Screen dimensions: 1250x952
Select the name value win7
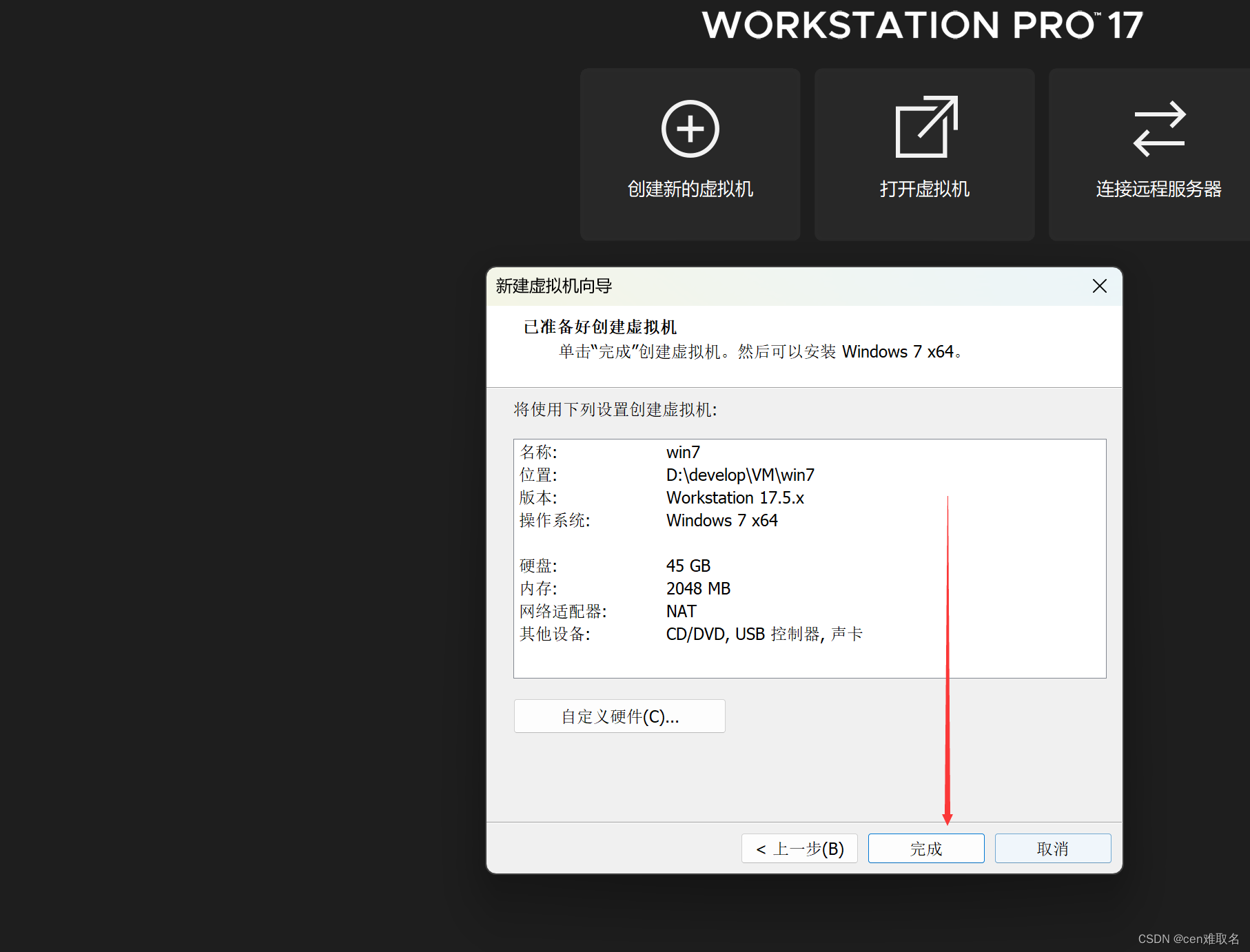tap(683, 453)
